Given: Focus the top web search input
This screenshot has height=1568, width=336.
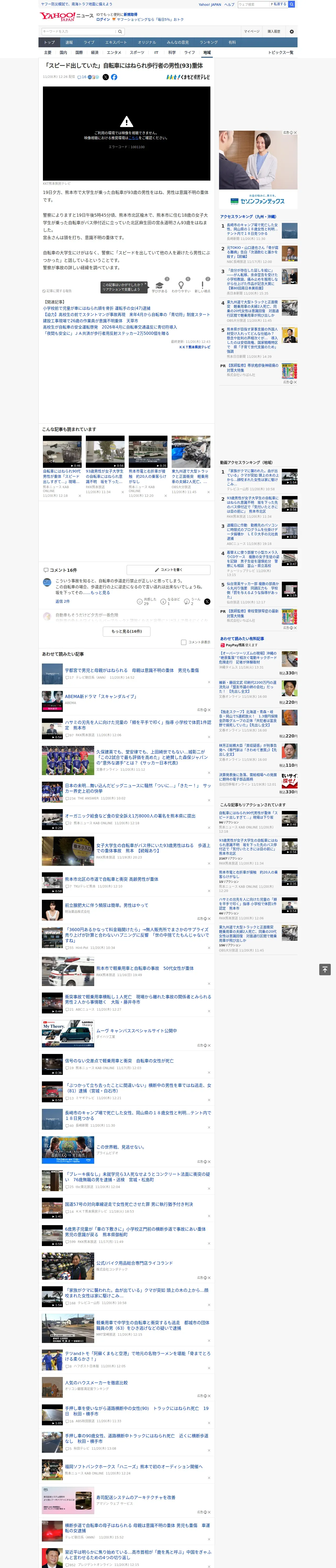Looking at the screenshot, I should point(253,4).
